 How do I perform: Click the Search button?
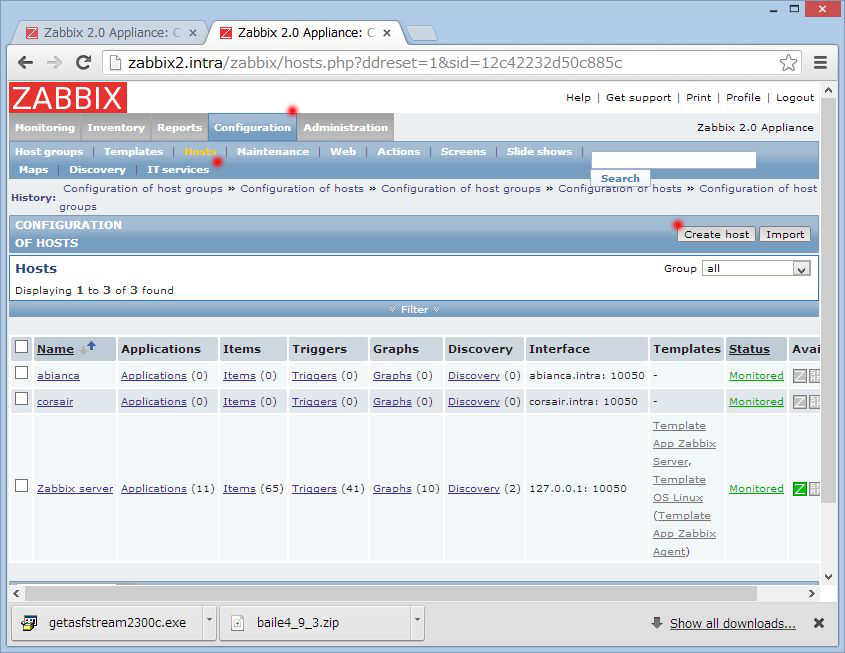(x=620, y=178)
